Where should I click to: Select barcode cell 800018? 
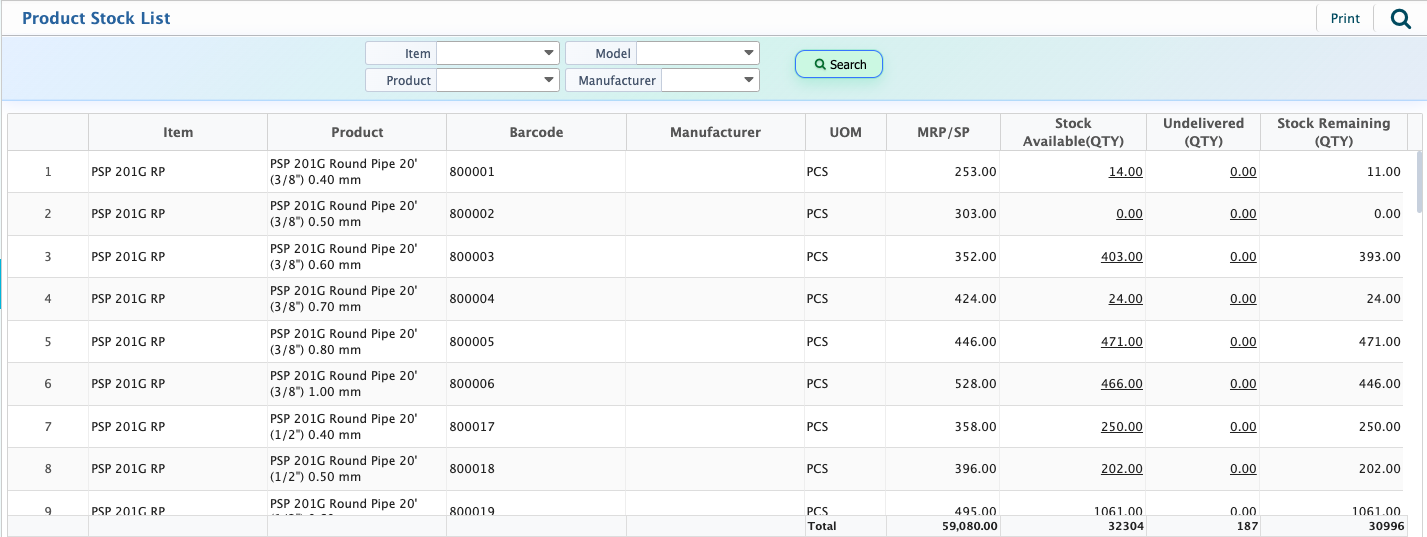tap(536, 469)
